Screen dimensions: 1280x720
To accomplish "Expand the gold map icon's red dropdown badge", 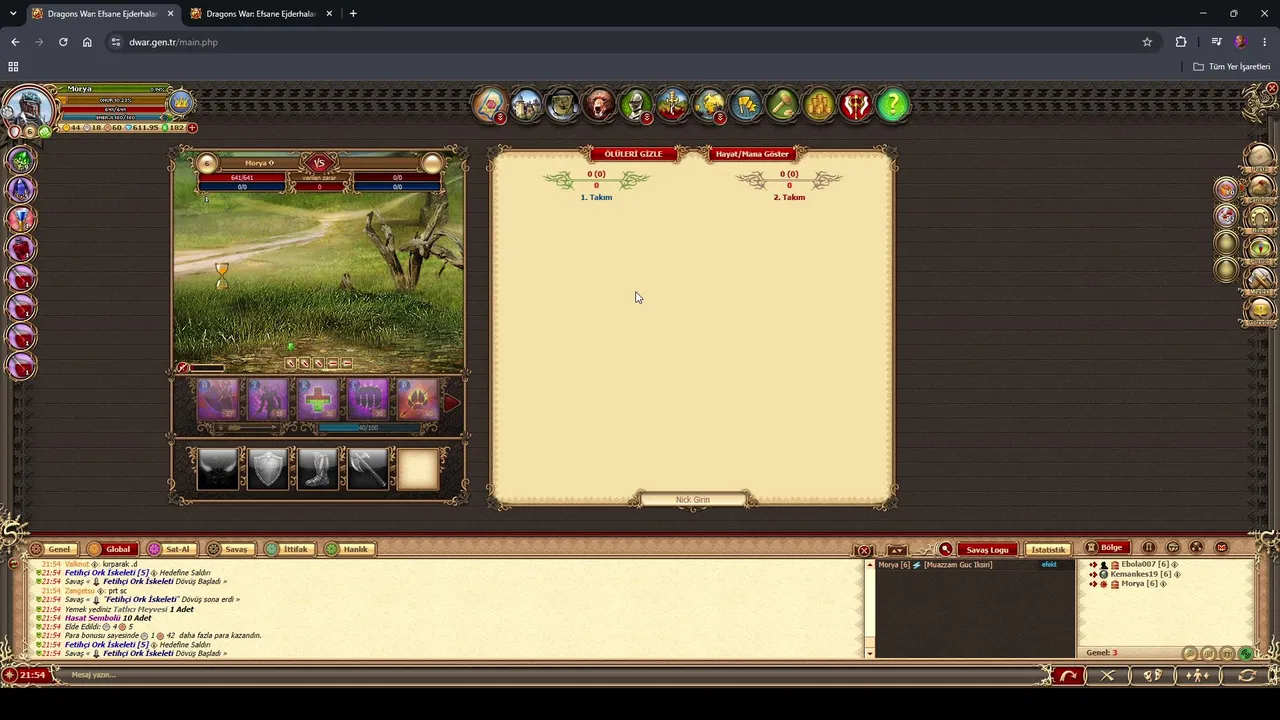I will [720, 118].
